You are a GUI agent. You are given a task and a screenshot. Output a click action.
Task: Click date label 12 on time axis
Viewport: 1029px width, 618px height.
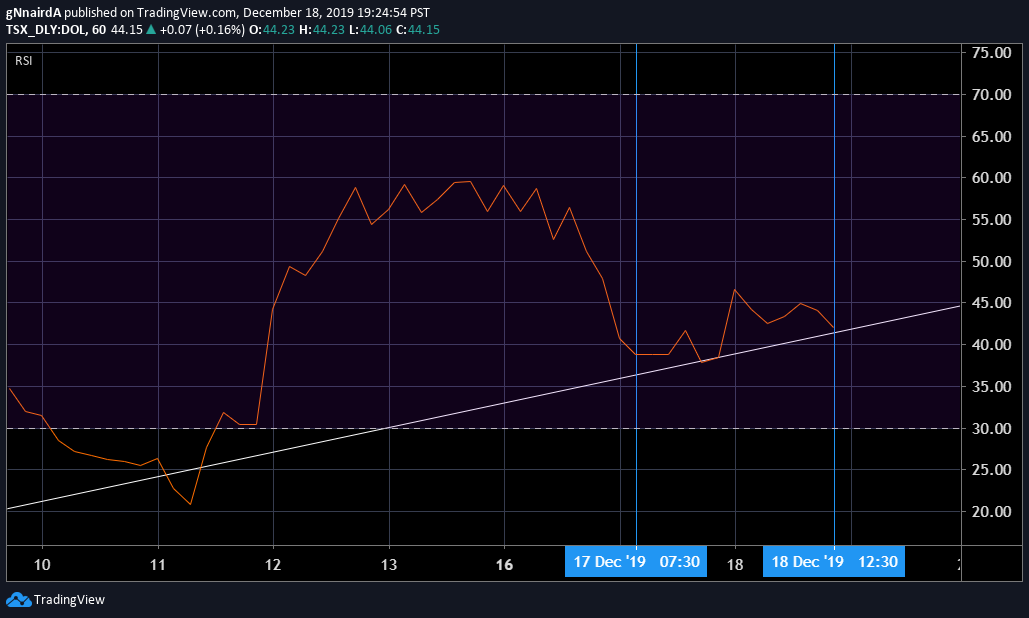273,565
